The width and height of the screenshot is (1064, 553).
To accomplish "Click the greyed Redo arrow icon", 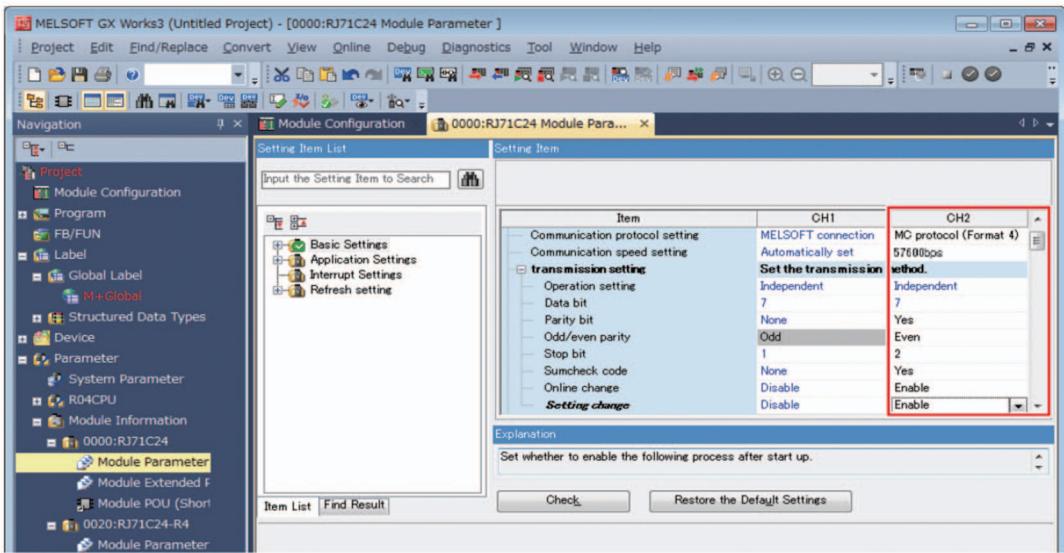I will click(373, 75).
